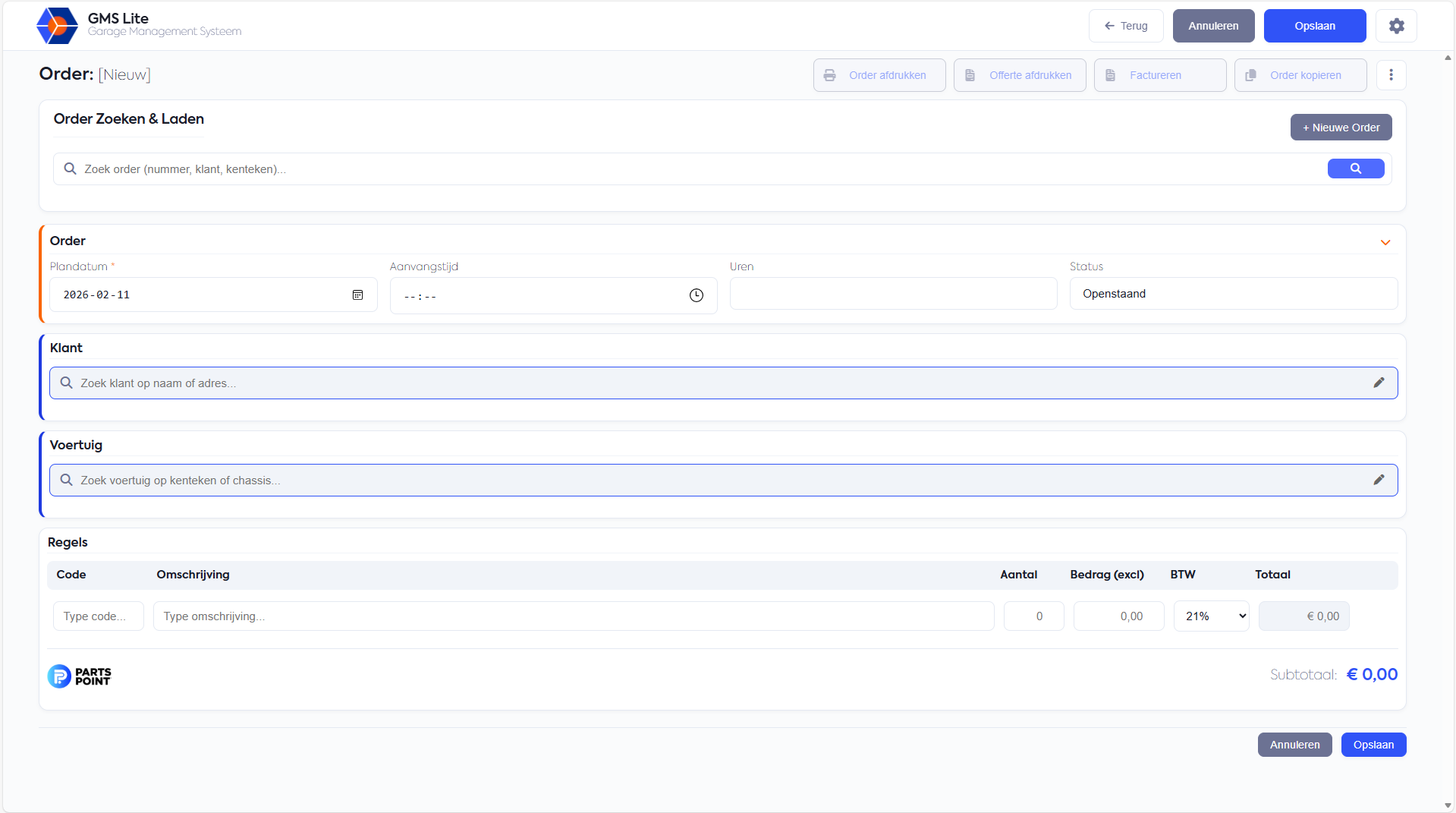Click the invoice icon on Factureren

point(1110,75)
